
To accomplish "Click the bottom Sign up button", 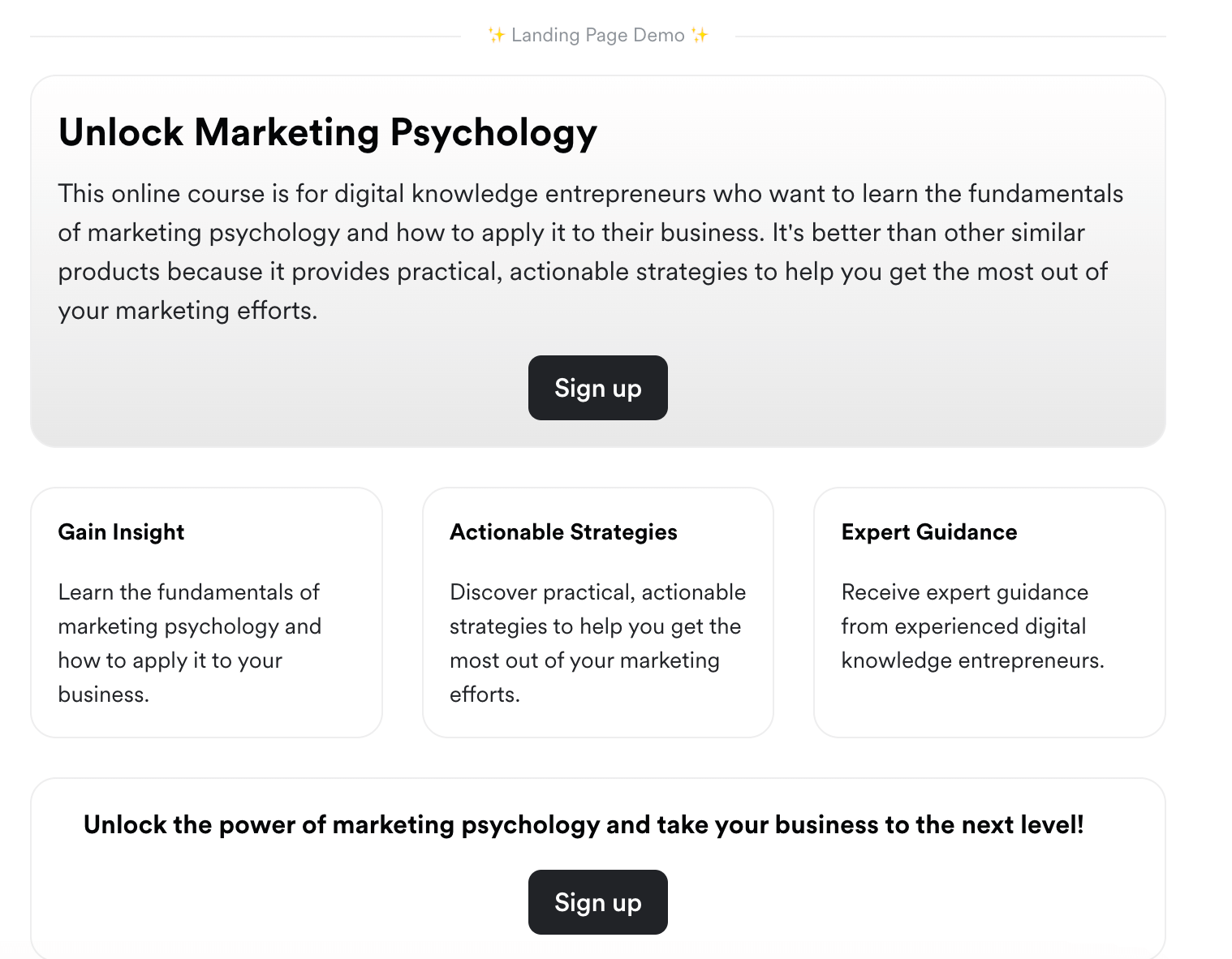I will point(597,902).
